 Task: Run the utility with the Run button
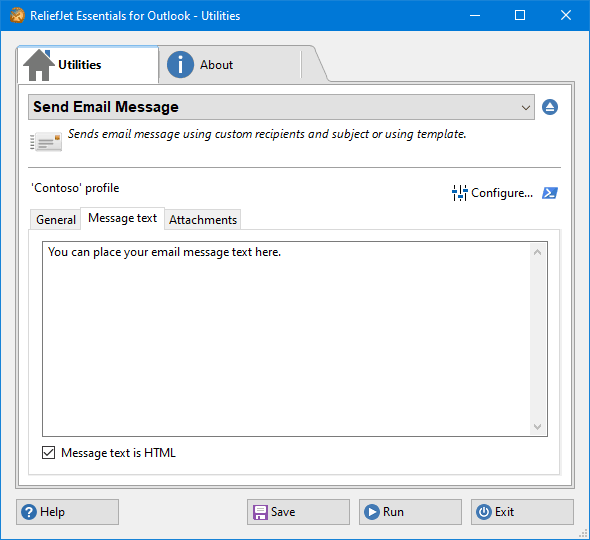click(410, 512)
